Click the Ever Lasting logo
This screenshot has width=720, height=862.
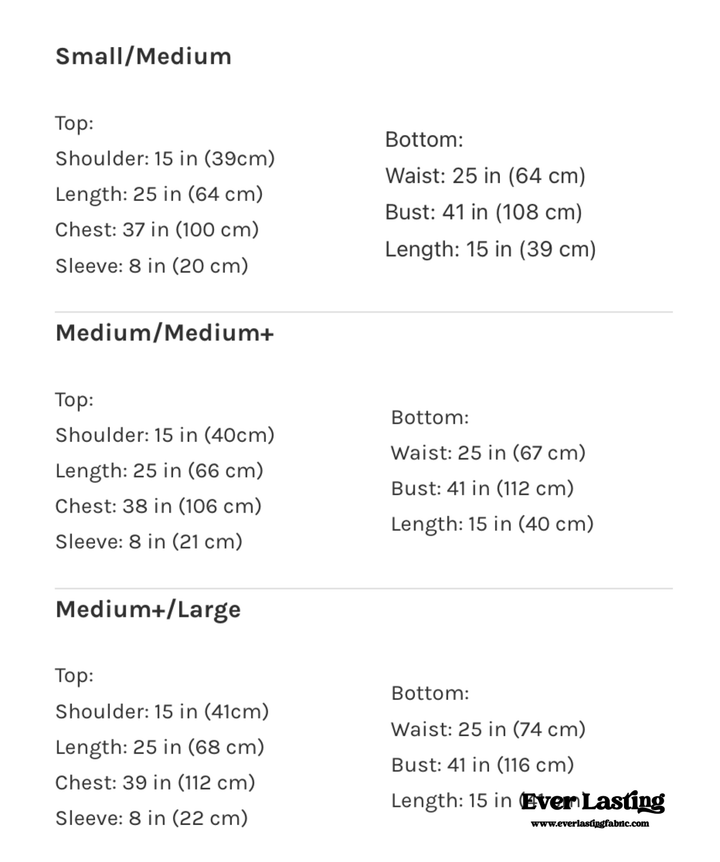593,802
